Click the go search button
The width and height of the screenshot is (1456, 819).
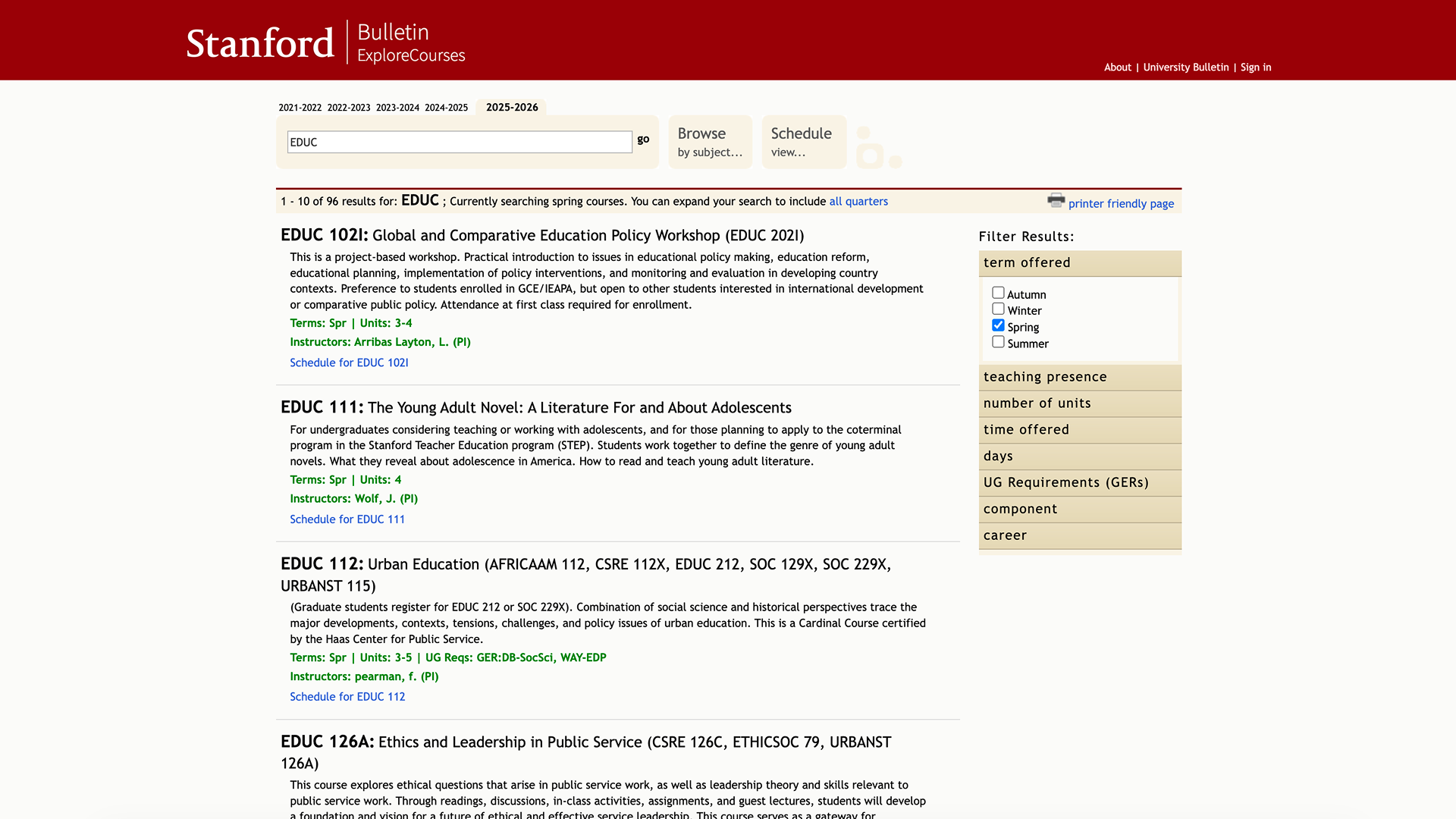[x=643, y=140]
